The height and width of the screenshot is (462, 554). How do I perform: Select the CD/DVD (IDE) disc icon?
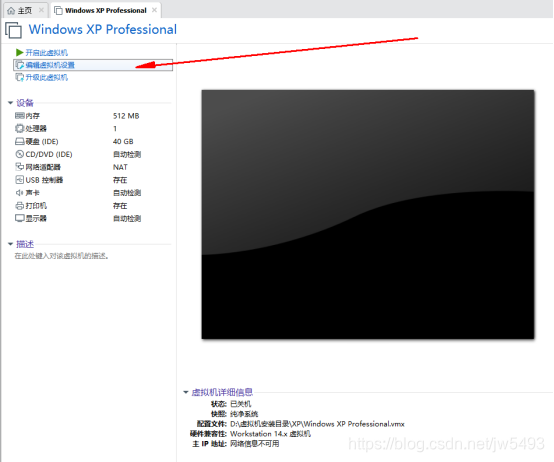pos(19,154)
